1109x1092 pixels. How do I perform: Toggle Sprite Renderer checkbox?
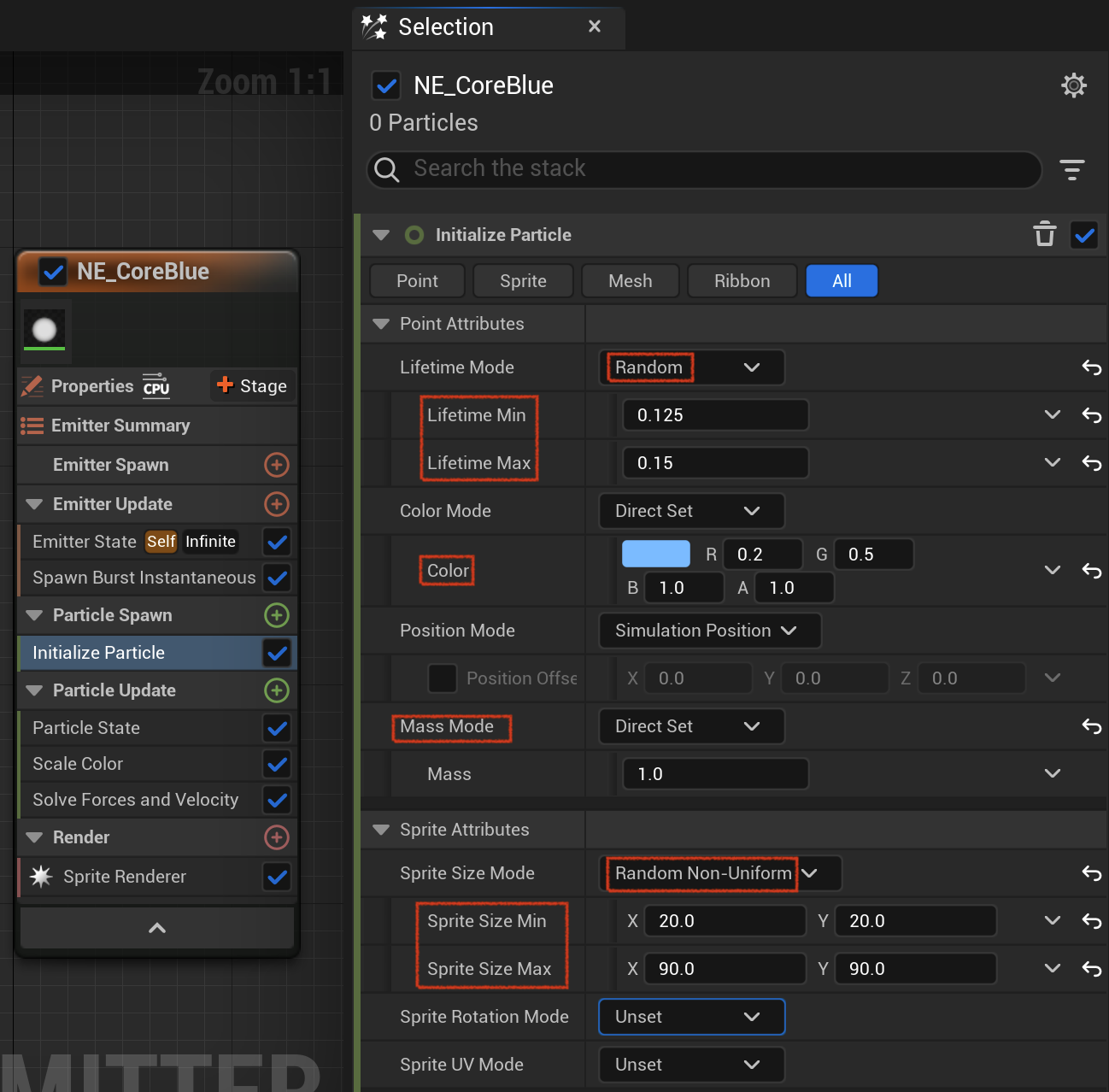277,877
